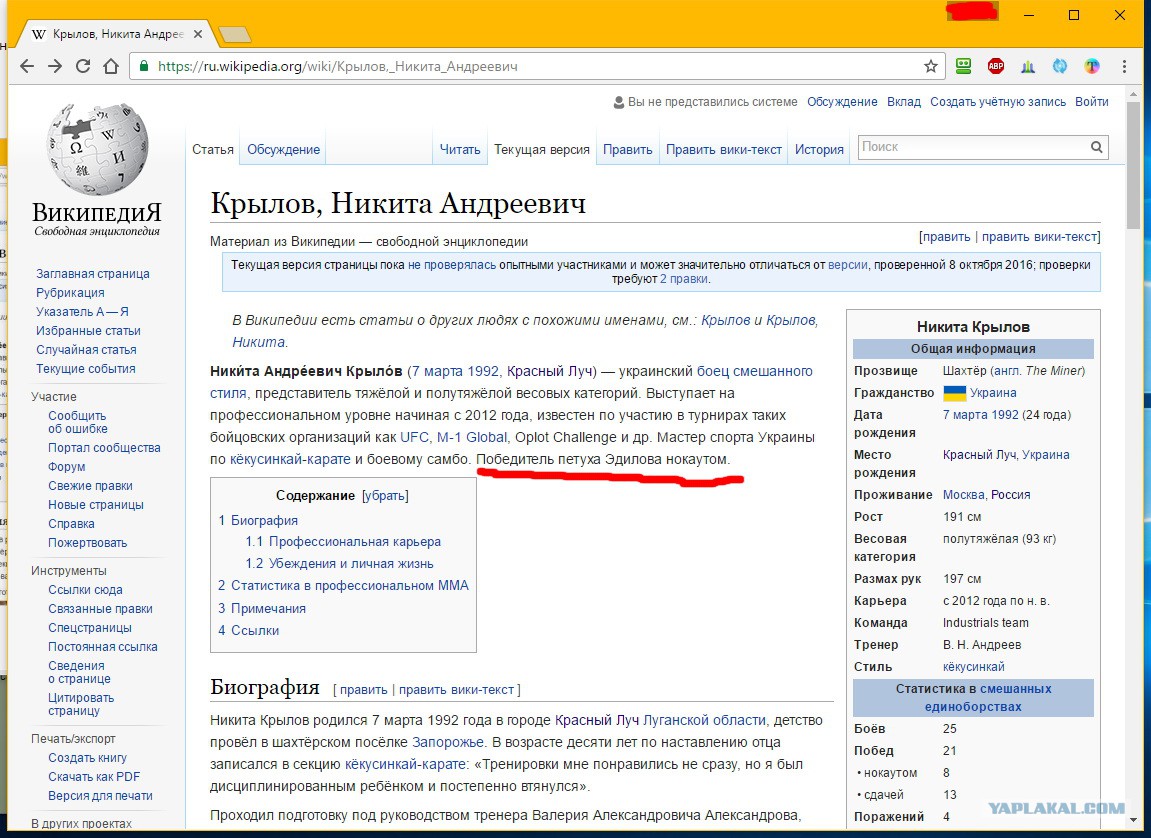Open the bar-chart extension icon
The height and width of the screenshot is (838, 1151).
tap(1028, 66)
